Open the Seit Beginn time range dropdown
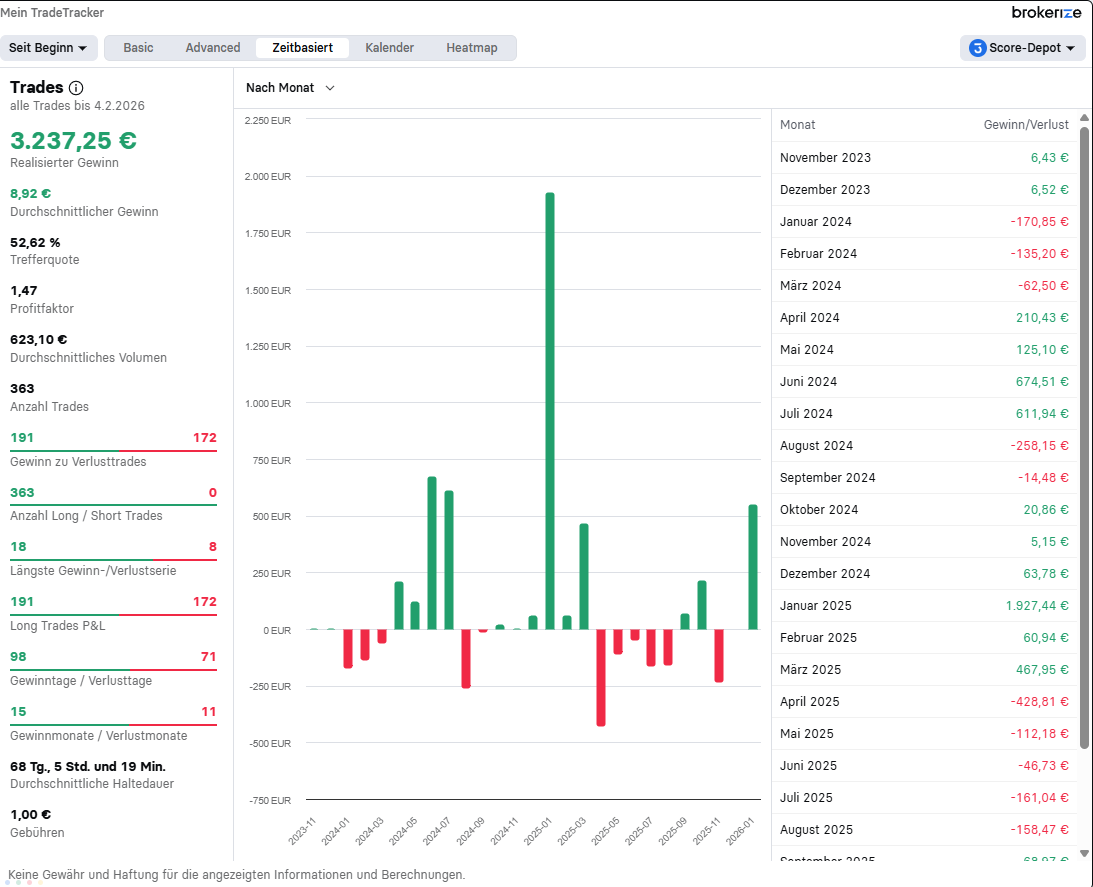Image resolution: width=1093 pixels, height=887 pixels. coord(47,48)
